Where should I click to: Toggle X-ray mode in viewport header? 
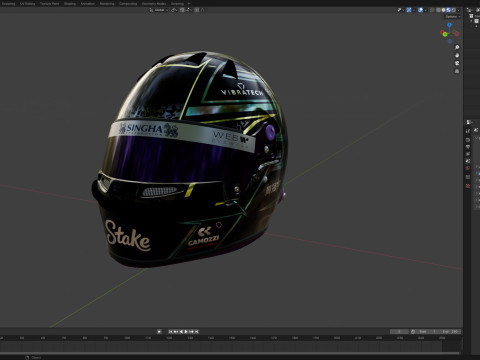point(432,10)
